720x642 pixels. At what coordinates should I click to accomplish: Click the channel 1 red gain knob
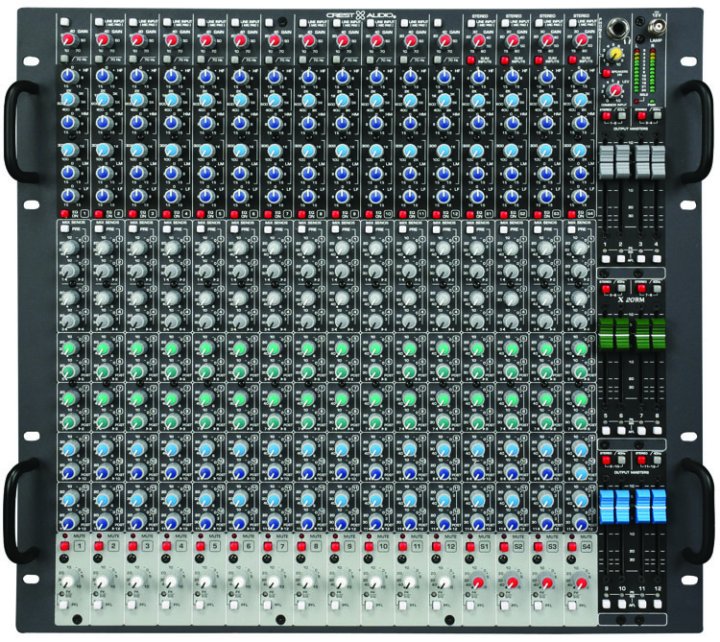click(x=66, y=39)
